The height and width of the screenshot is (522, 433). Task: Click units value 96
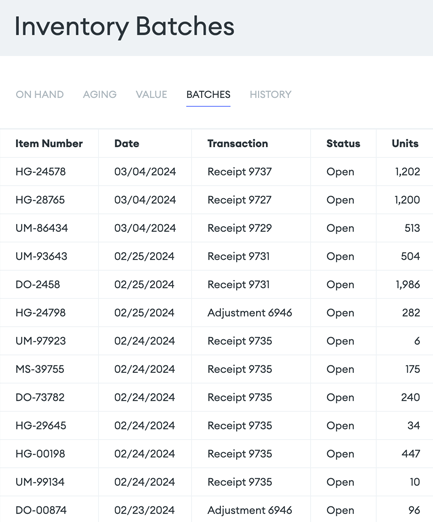point(414,510)
